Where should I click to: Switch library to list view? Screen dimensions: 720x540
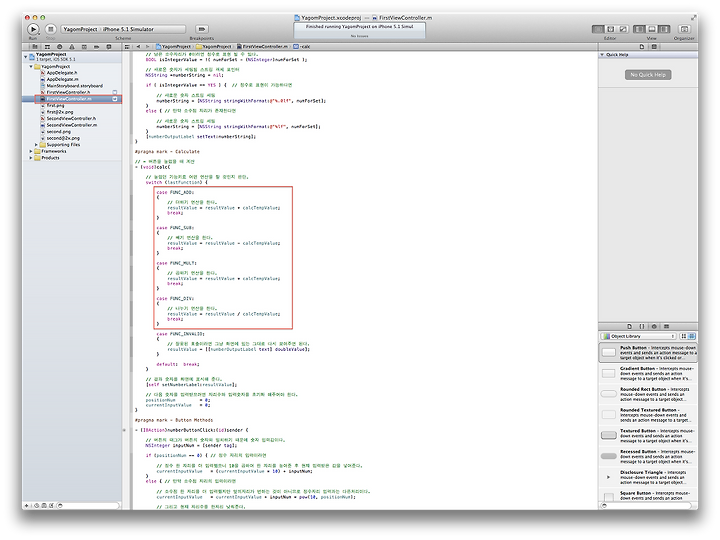[x=692, y=336]
